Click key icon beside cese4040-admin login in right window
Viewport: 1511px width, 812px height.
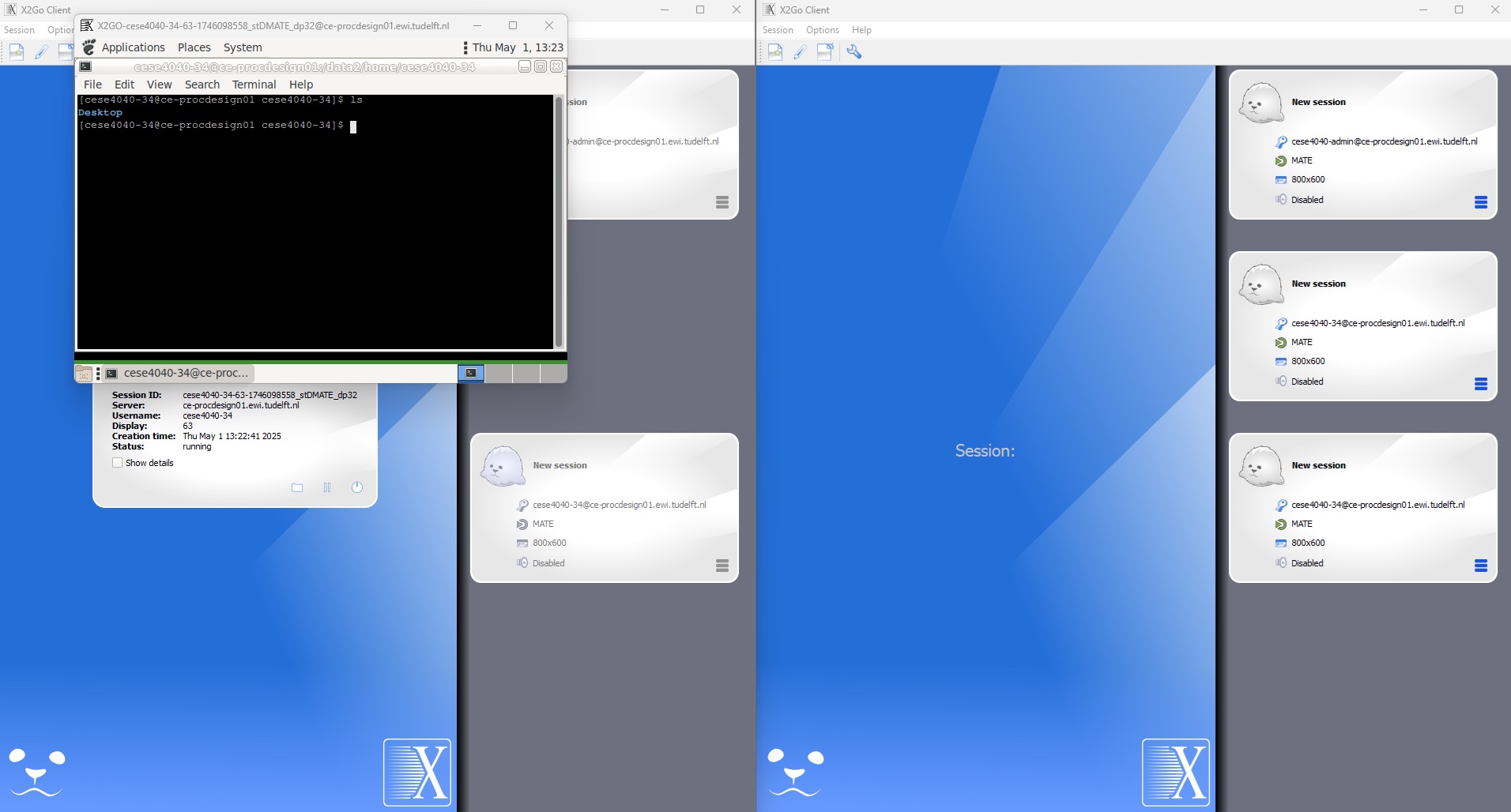1281,141
